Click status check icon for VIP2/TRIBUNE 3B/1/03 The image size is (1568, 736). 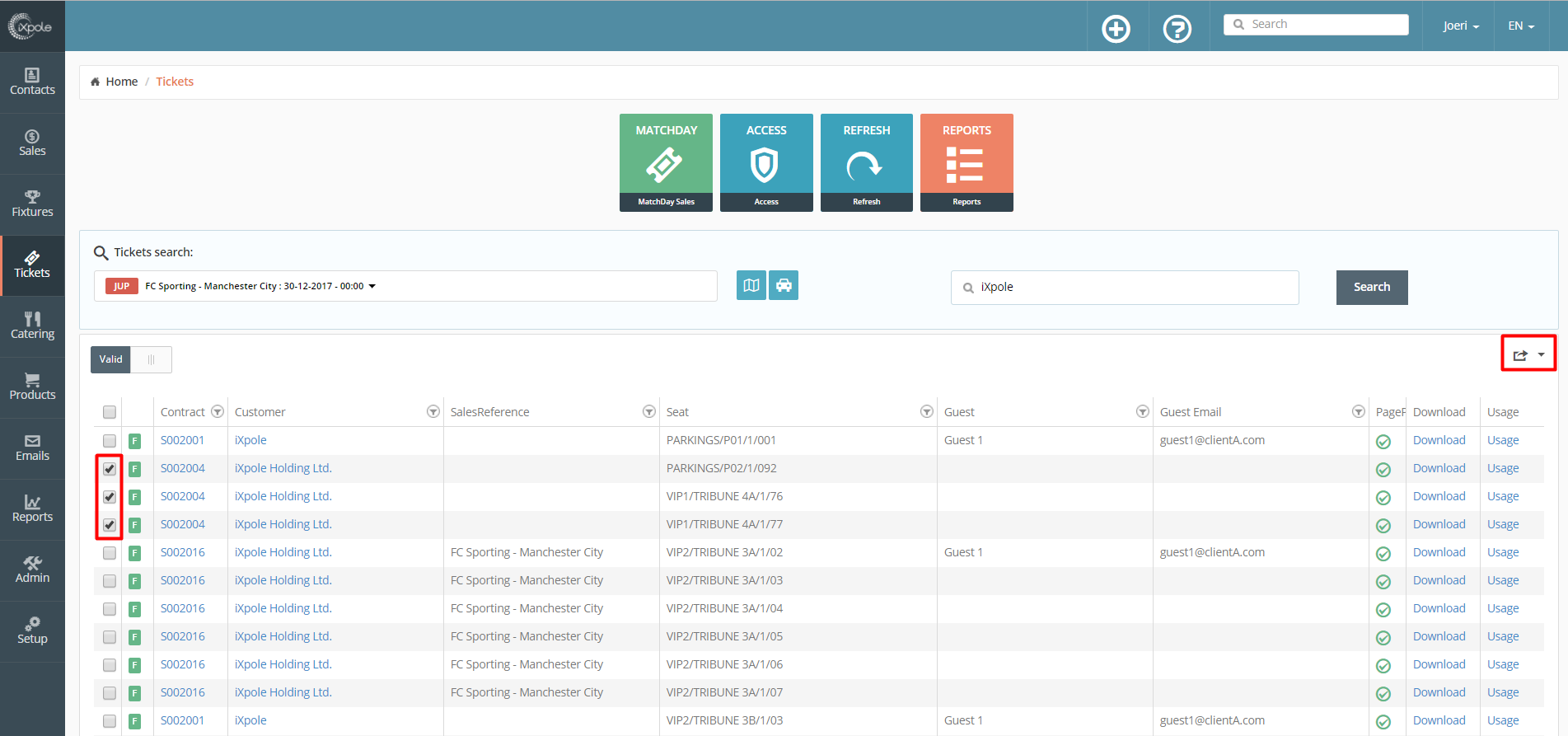pyautogui.click(x=1383, y=722)
